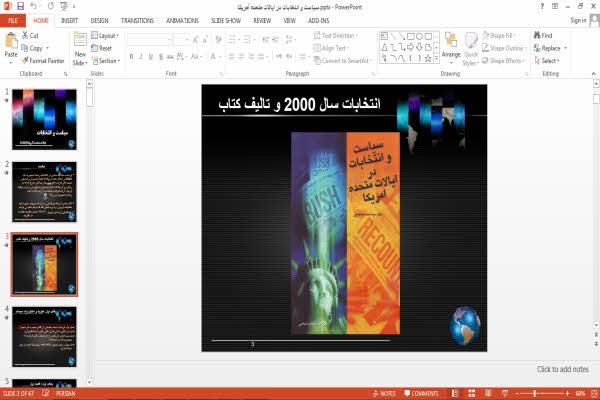Click Decrease Font Size icon
This screenshot has width=600, height=400.
205,39
